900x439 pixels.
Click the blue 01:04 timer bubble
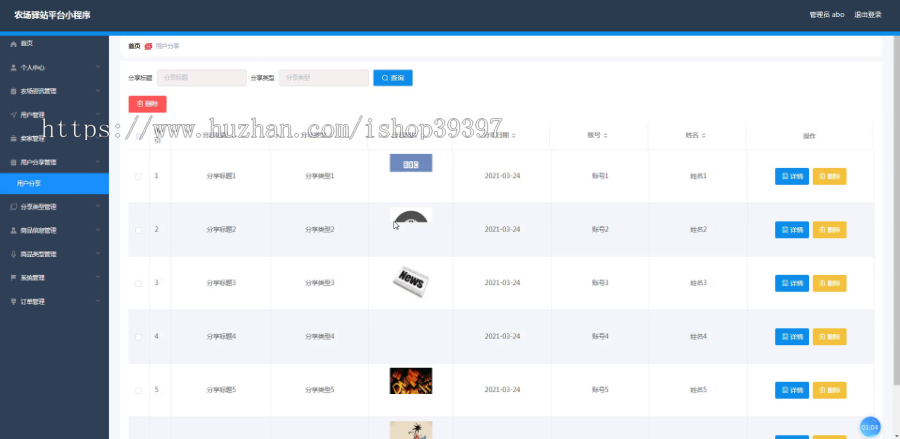(870, 427)
